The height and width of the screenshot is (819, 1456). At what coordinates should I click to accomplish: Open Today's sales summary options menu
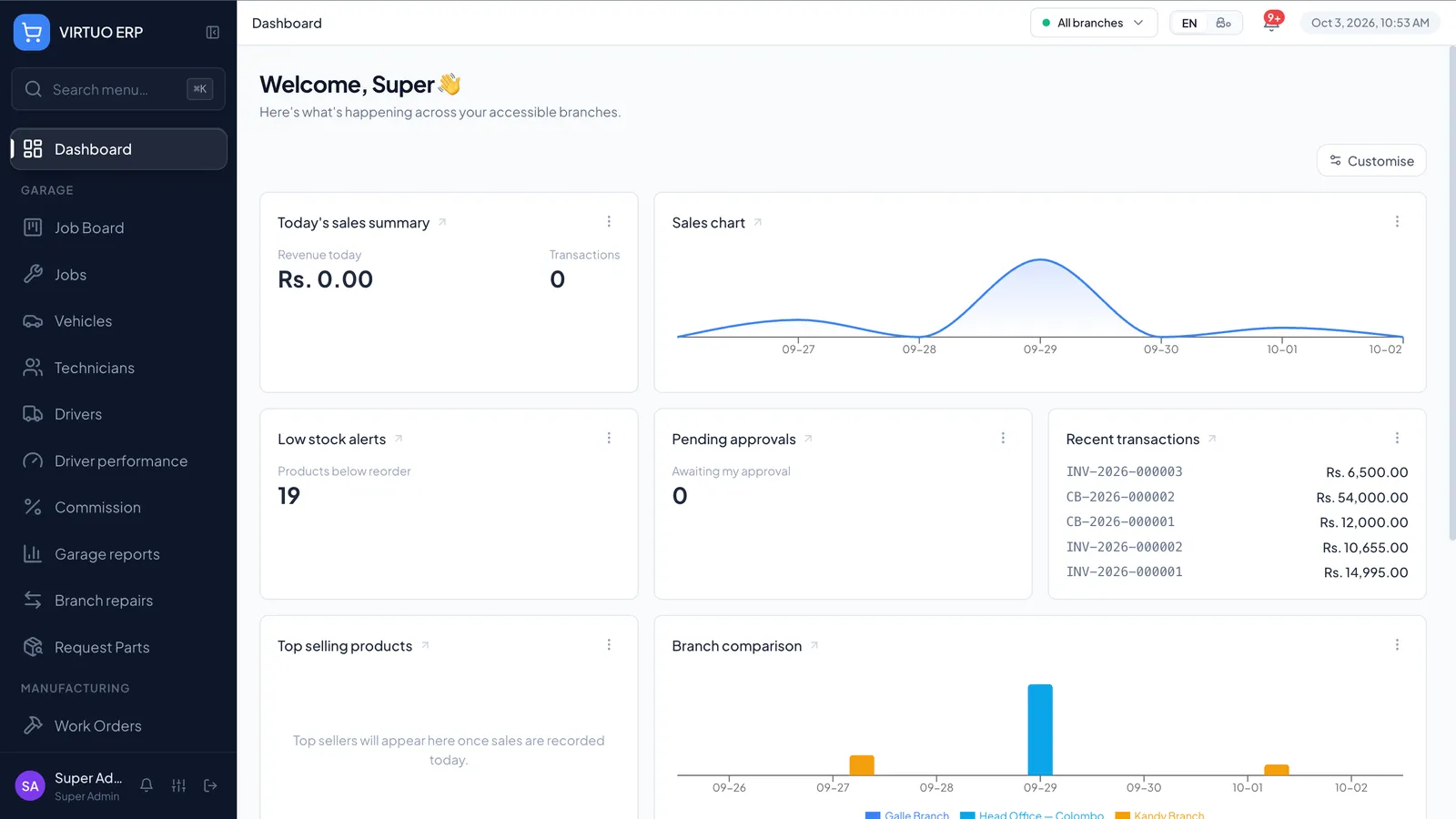pyautogui.click(x=609, y=222)
